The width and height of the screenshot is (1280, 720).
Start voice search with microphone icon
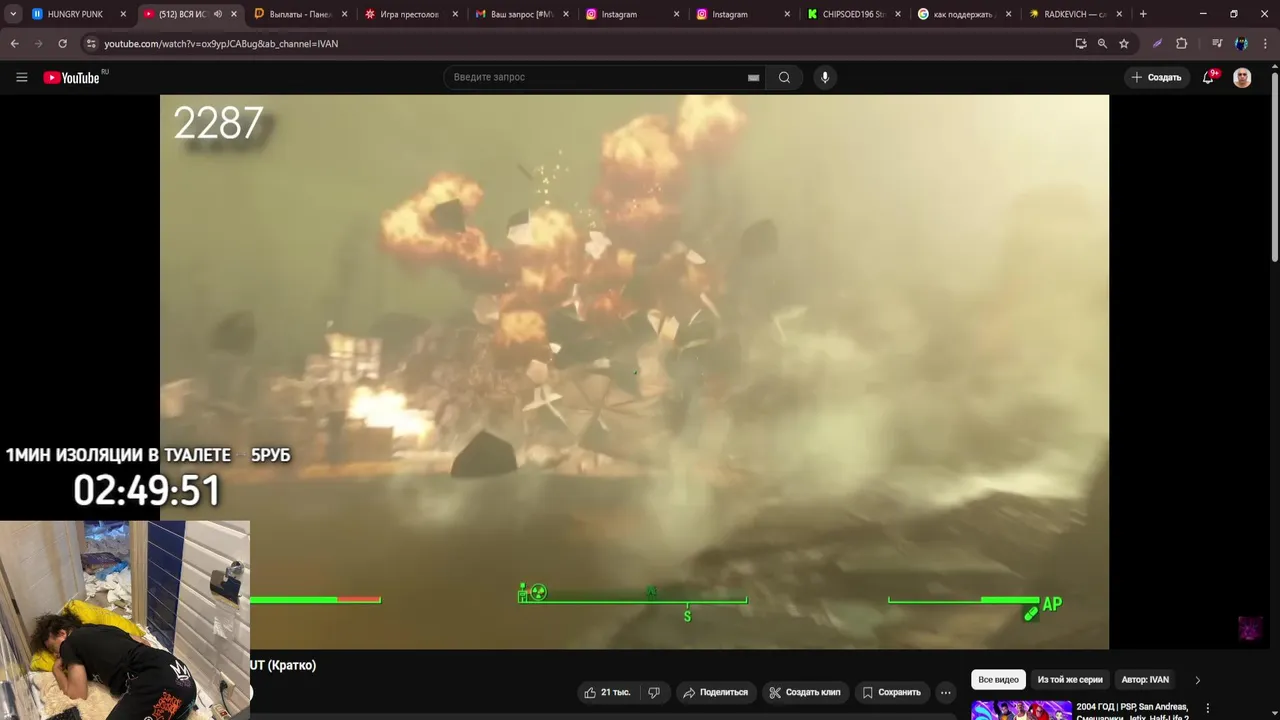825,77
